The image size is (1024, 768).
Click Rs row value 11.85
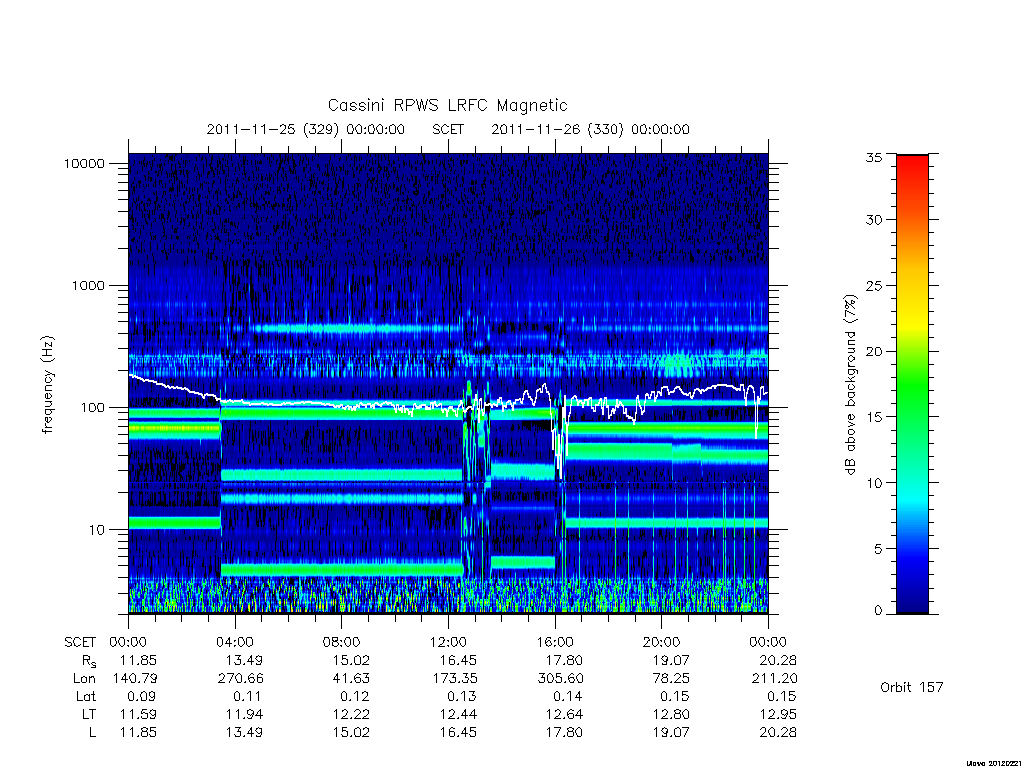coord(138,660)
